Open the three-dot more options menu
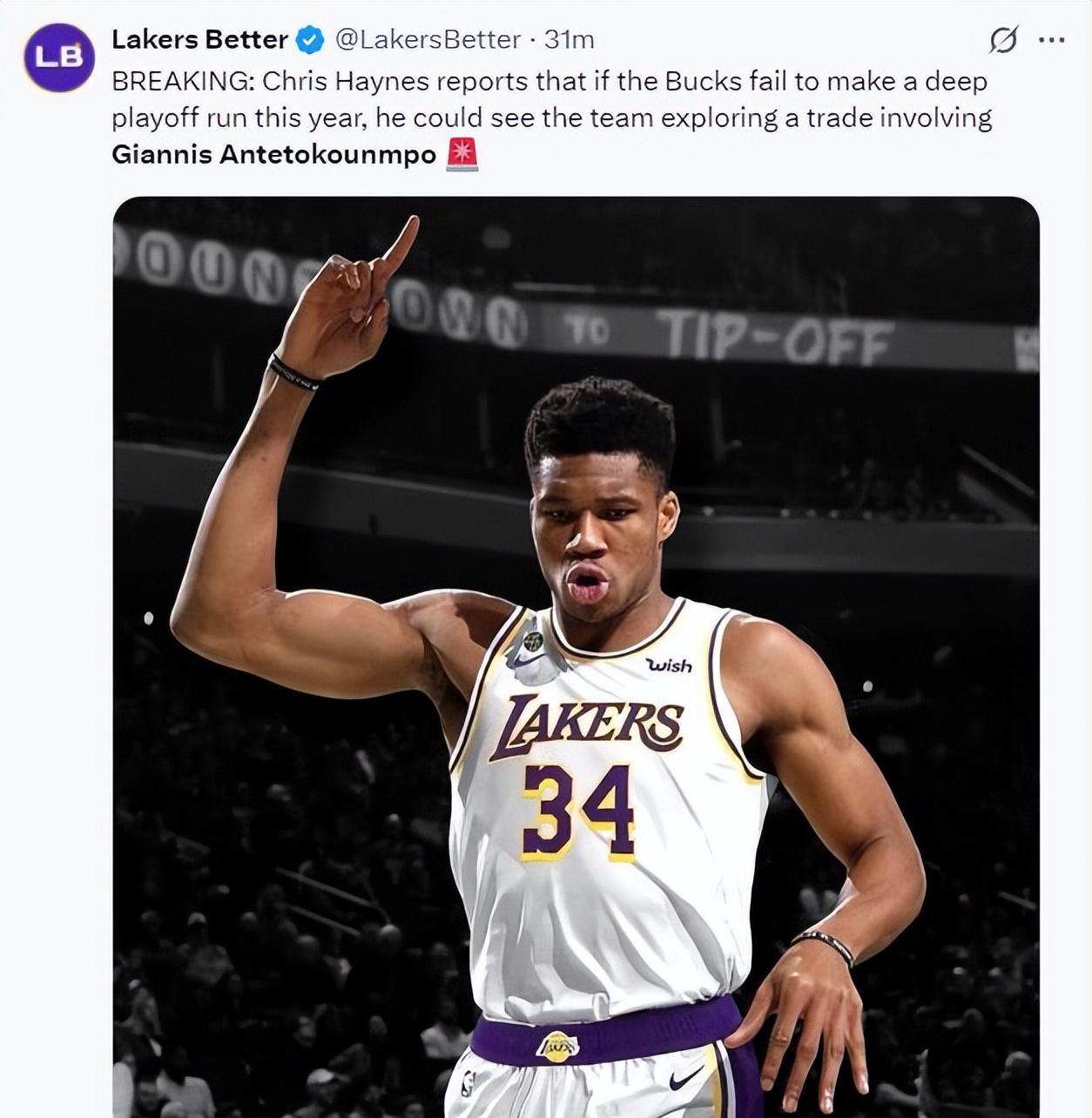Image resolution: width=1092 pixels, height=1118 pixels. [1051, 40]
